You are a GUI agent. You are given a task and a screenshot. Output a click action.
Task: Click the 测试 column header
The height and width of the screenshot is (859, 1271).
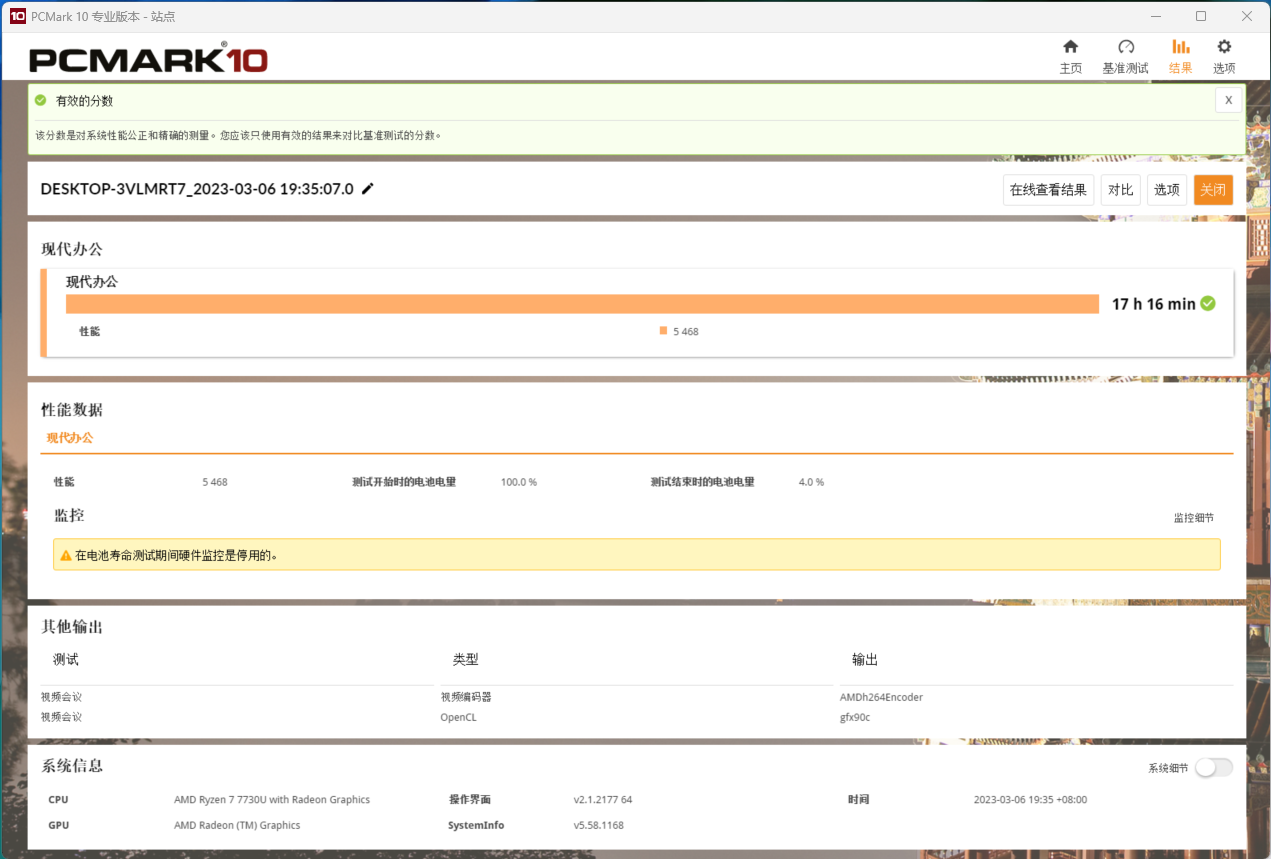coord(66,660)
